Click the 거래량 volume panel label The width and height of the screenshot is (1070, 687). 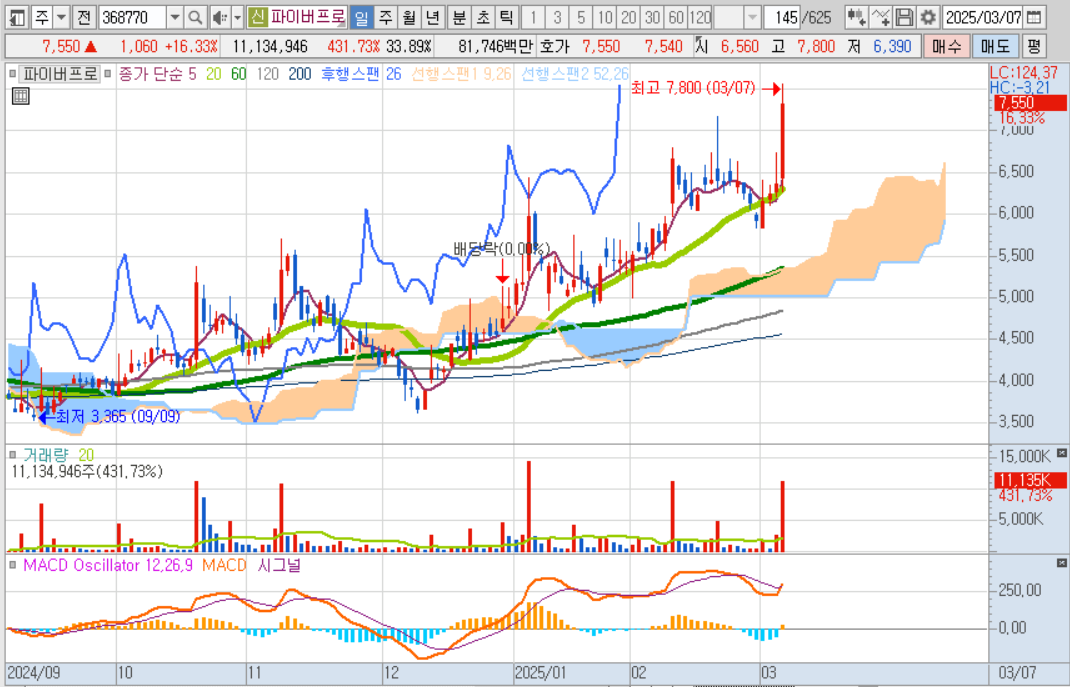pyautogui.click(x=45, y=454)
